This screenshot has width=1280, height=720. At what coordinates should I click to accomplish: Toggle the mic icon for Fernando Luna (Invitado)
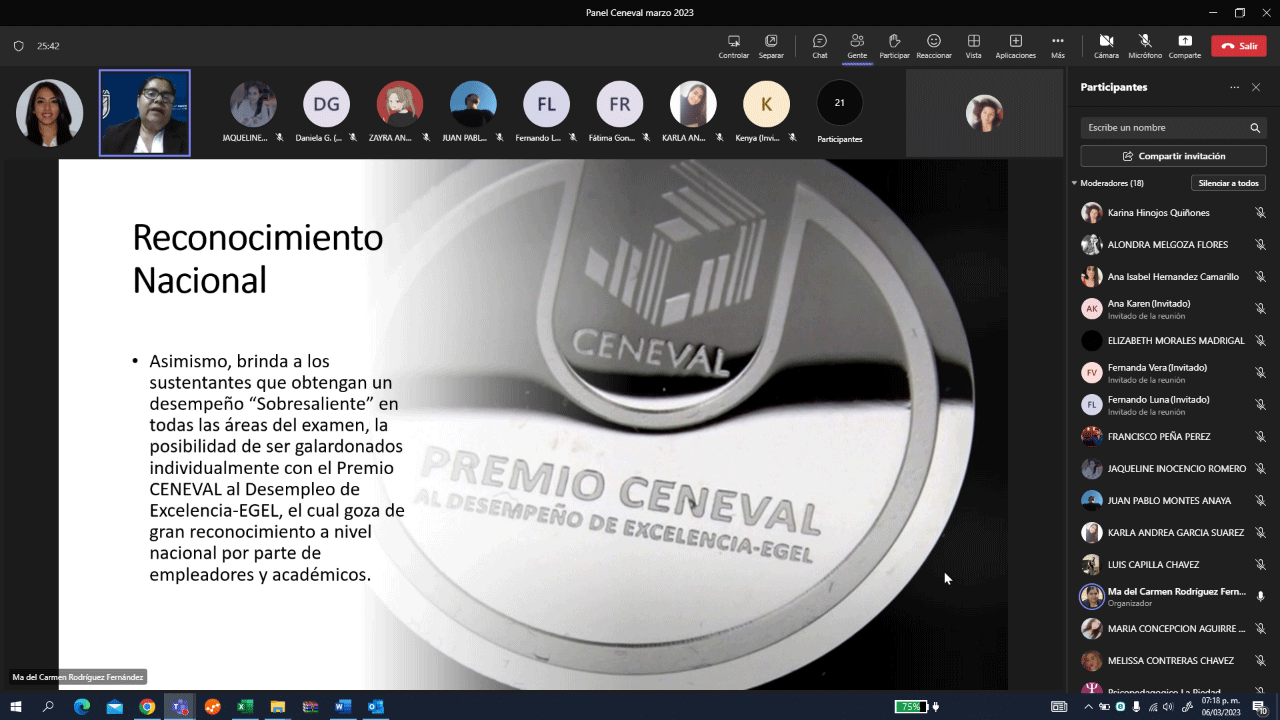click(x=1260, y=405)
